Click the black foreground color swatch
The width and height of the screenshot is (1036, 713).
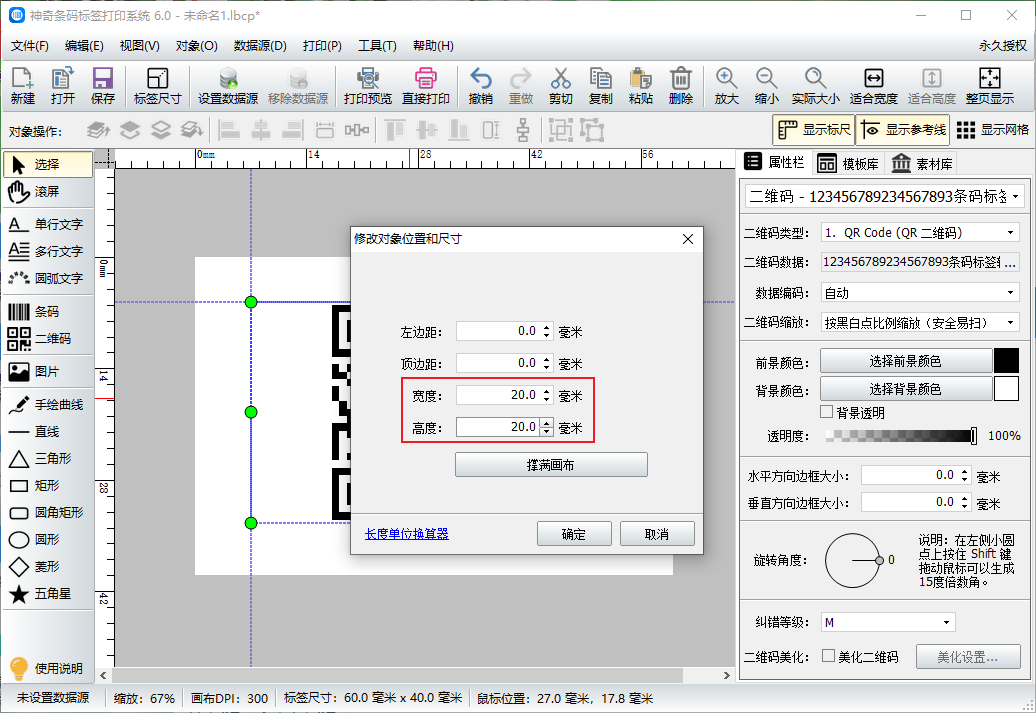point(1006,361)
